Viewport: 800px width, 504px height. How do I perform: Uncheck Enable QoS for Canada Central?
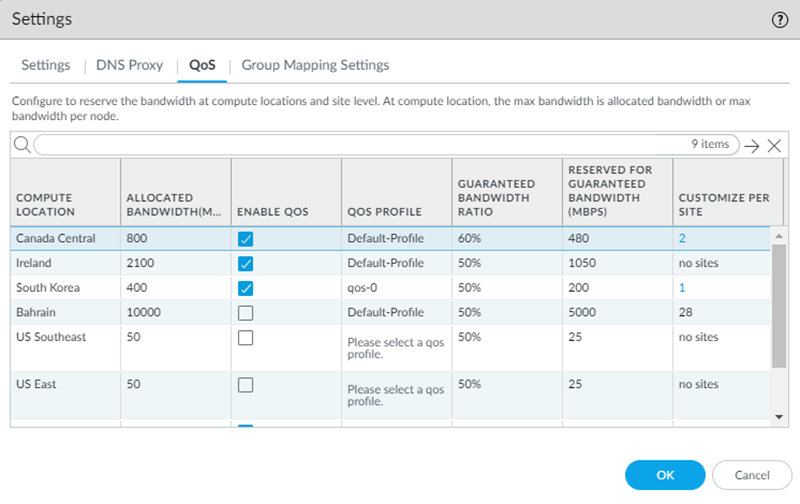click(246, 239)
